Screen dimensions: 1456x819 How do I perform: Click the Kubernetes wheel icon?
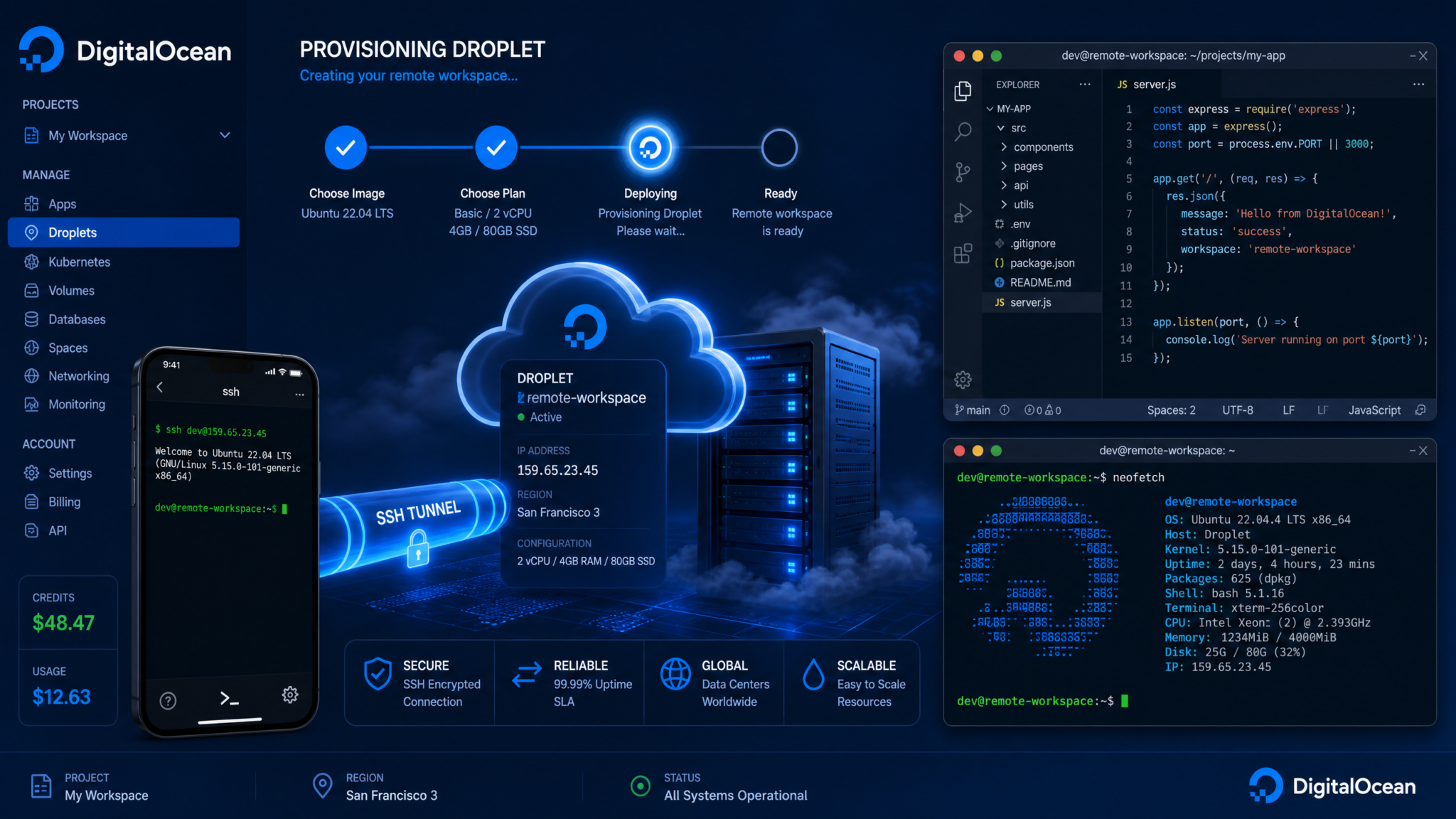point(31,262)
